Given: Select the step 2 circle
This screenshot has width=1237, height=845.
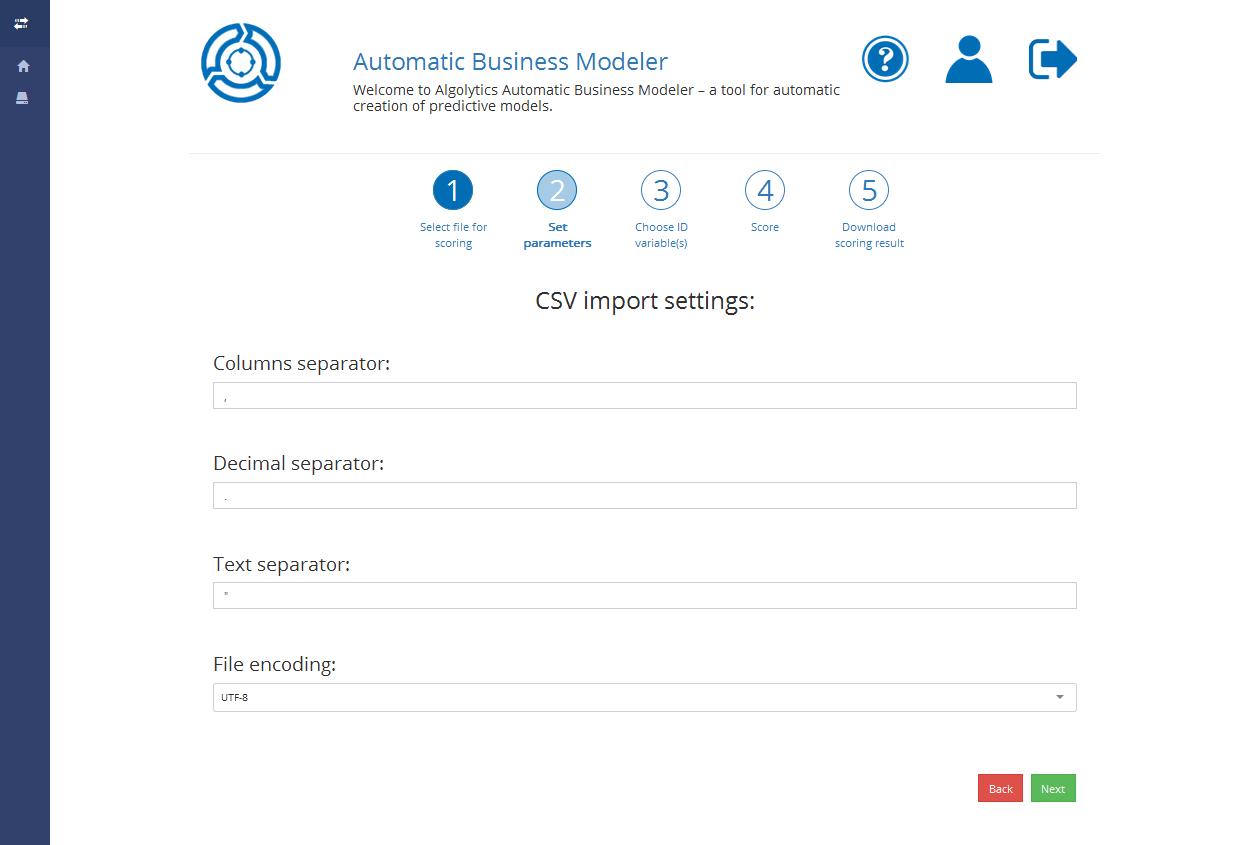Looking at the screenshot, I should tap(557, 190).
